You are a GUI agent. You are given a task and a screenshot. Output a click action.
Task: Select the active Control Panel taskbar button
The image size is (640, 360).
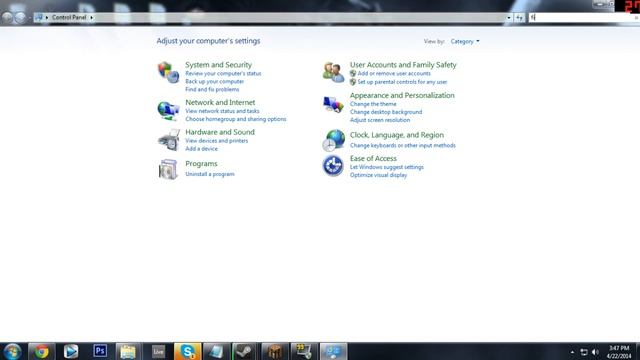click(x=333, y=351)
